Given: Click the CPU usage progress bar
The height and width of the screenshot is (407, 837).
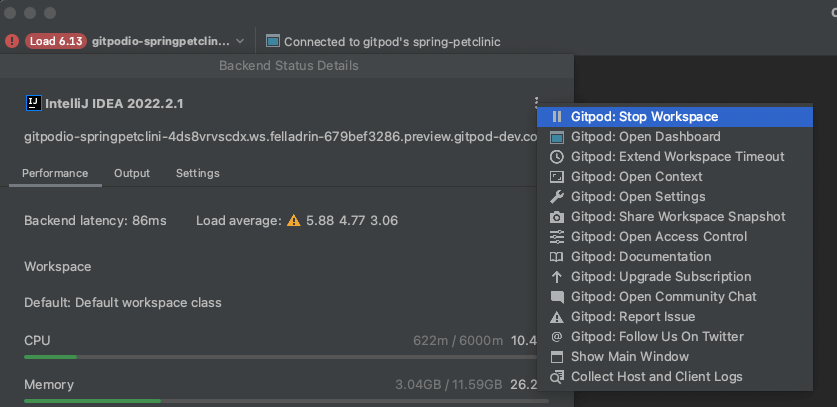Looking at the screenshot, I should (286, 357).
